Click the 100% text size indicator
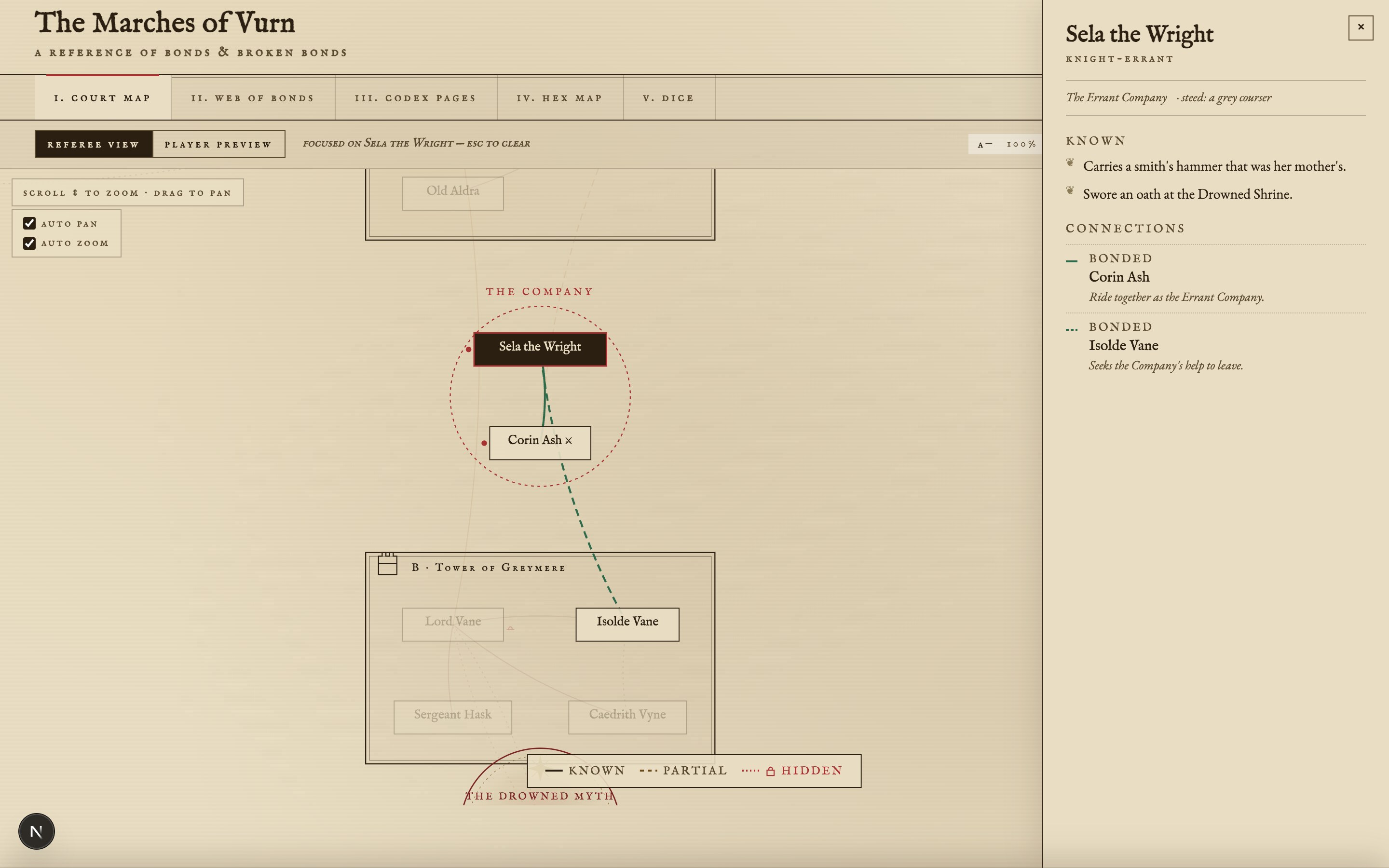1389x868 pixels. point(1021,144)
